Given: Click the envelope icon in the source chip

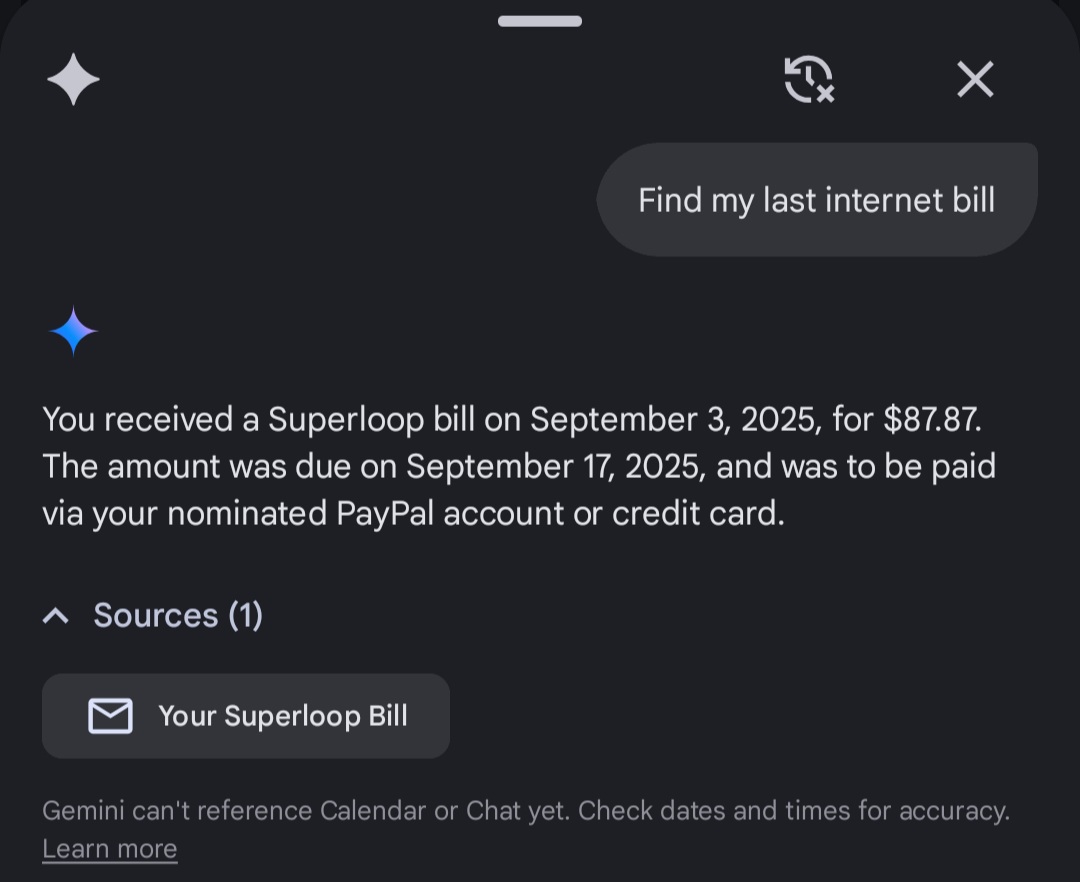Looking at the screenshot, I should pos(110,716).
